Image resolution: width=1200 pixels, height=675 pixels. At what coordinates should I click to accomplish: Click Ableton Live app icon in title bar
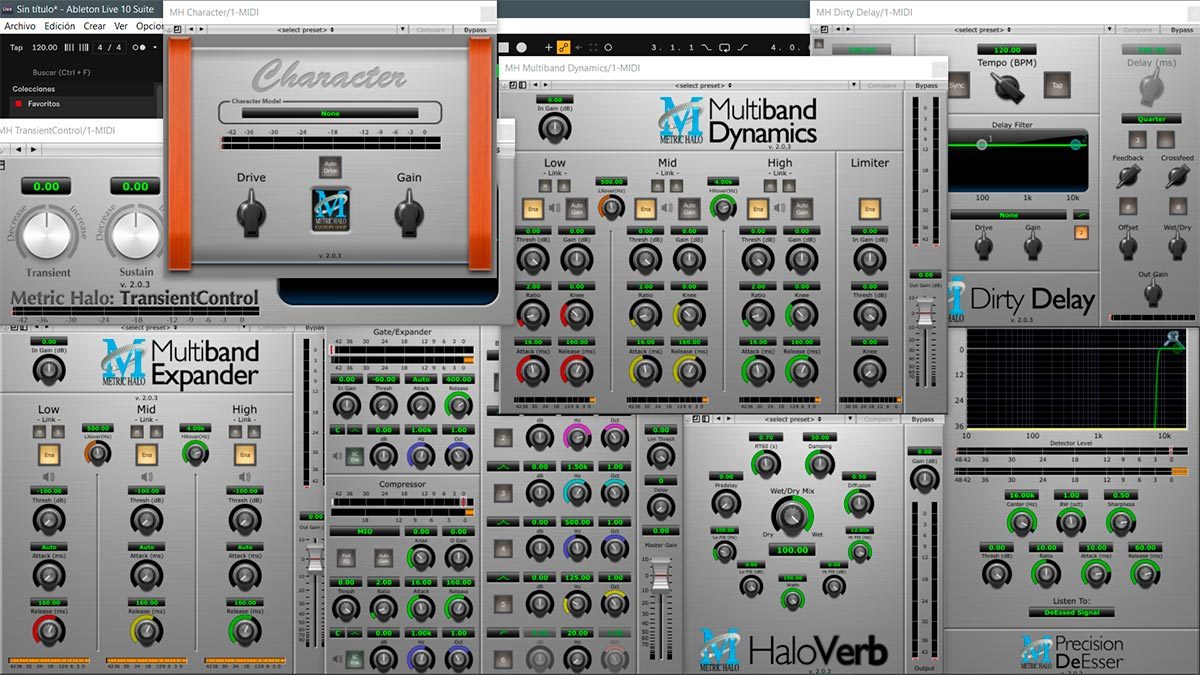coord(8,8)
